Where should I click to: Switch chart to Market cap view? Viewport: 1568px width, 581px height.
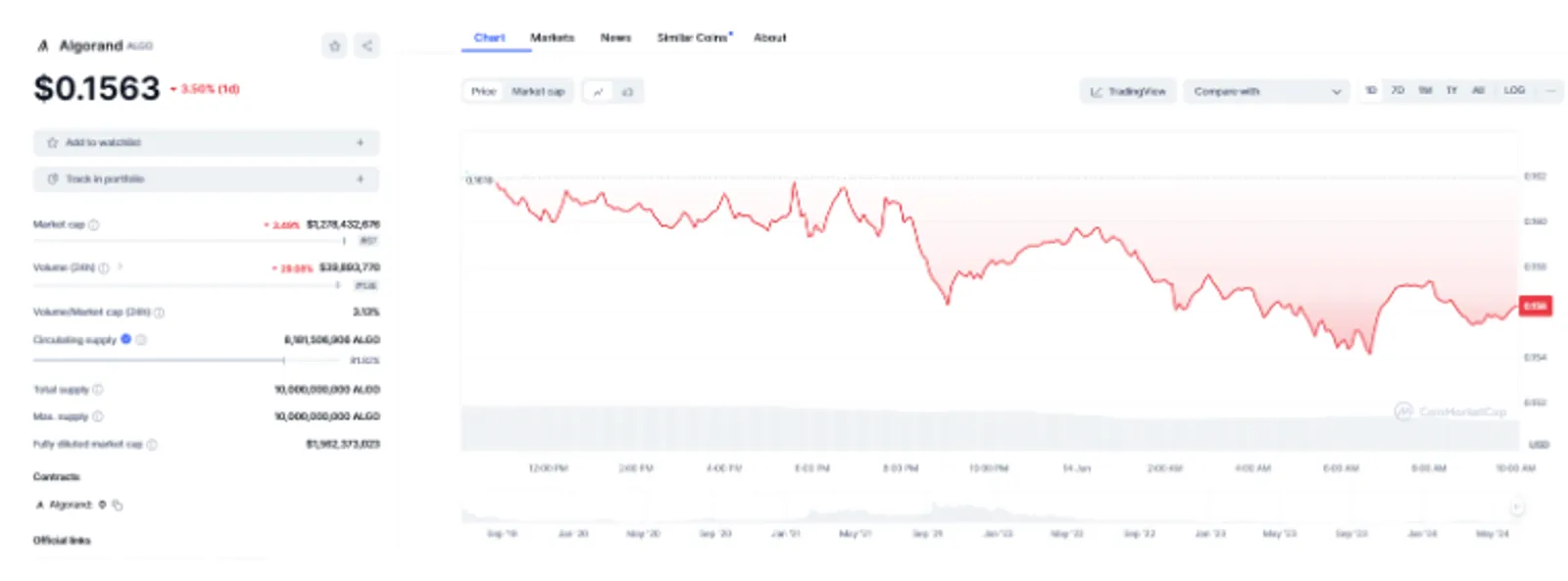pos(538,91)
